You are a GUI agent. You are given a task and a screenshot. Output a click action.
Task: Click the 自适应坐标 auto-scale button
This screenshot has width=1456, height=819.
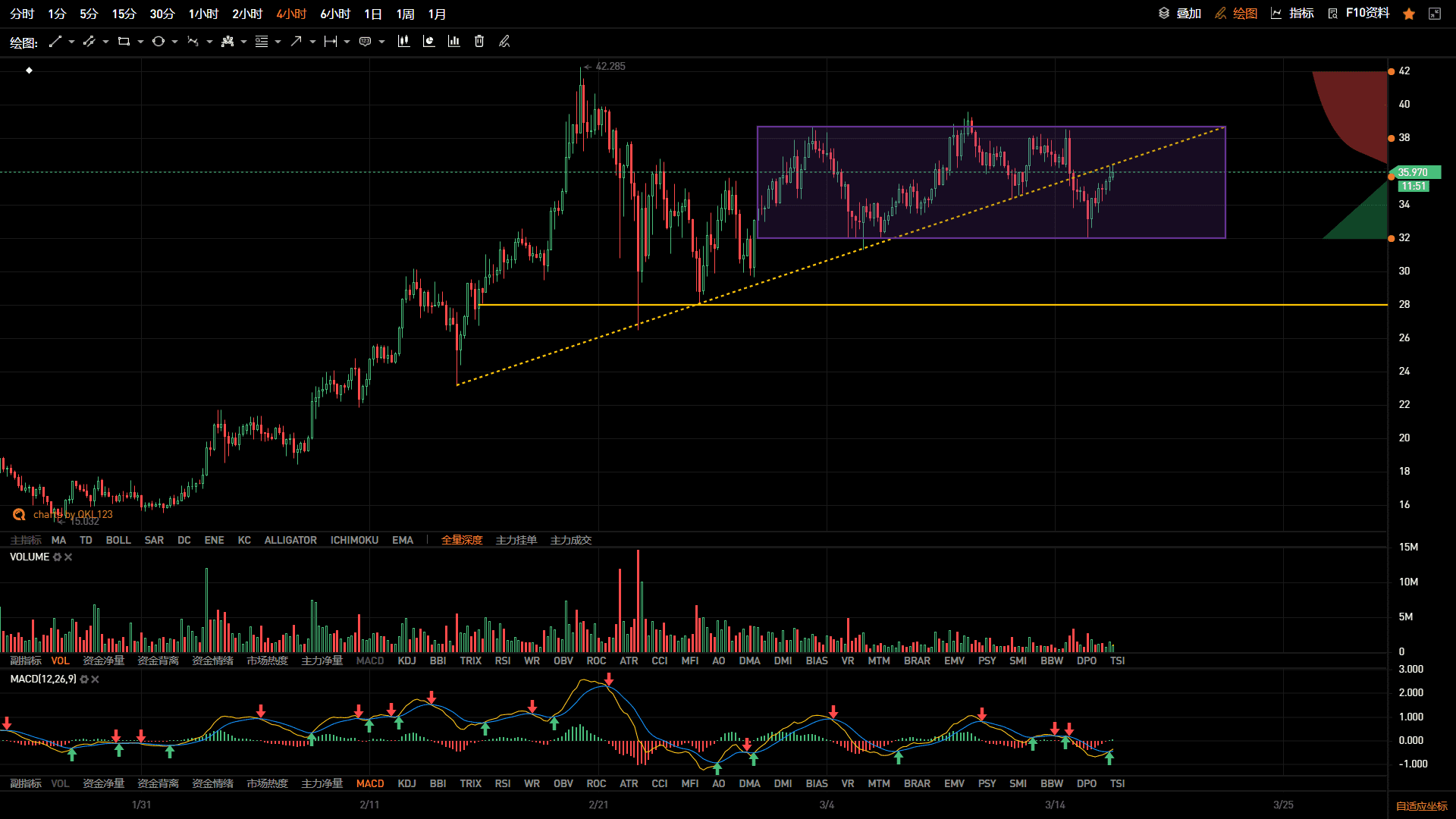1422,806
